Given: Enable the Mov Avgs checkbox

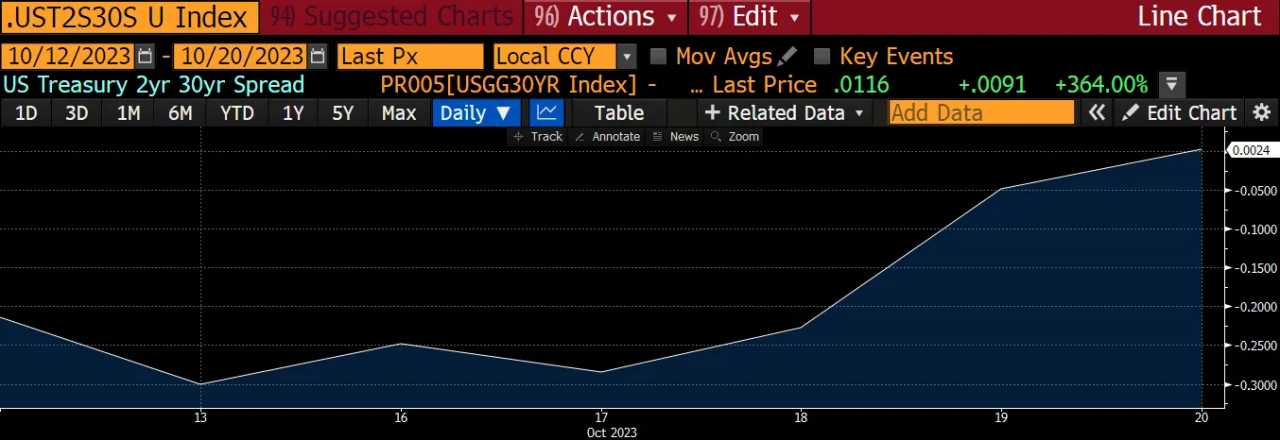Looking at the screenshot, I should coord(658,56).
